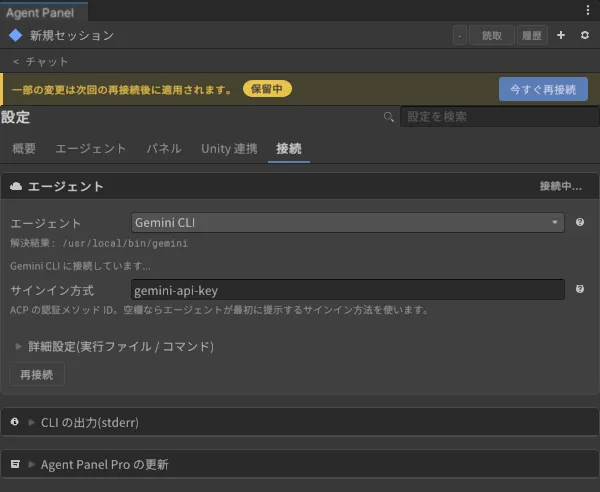Create a new session with the plus icon
600x492 pixels.
tap(561, 35)
